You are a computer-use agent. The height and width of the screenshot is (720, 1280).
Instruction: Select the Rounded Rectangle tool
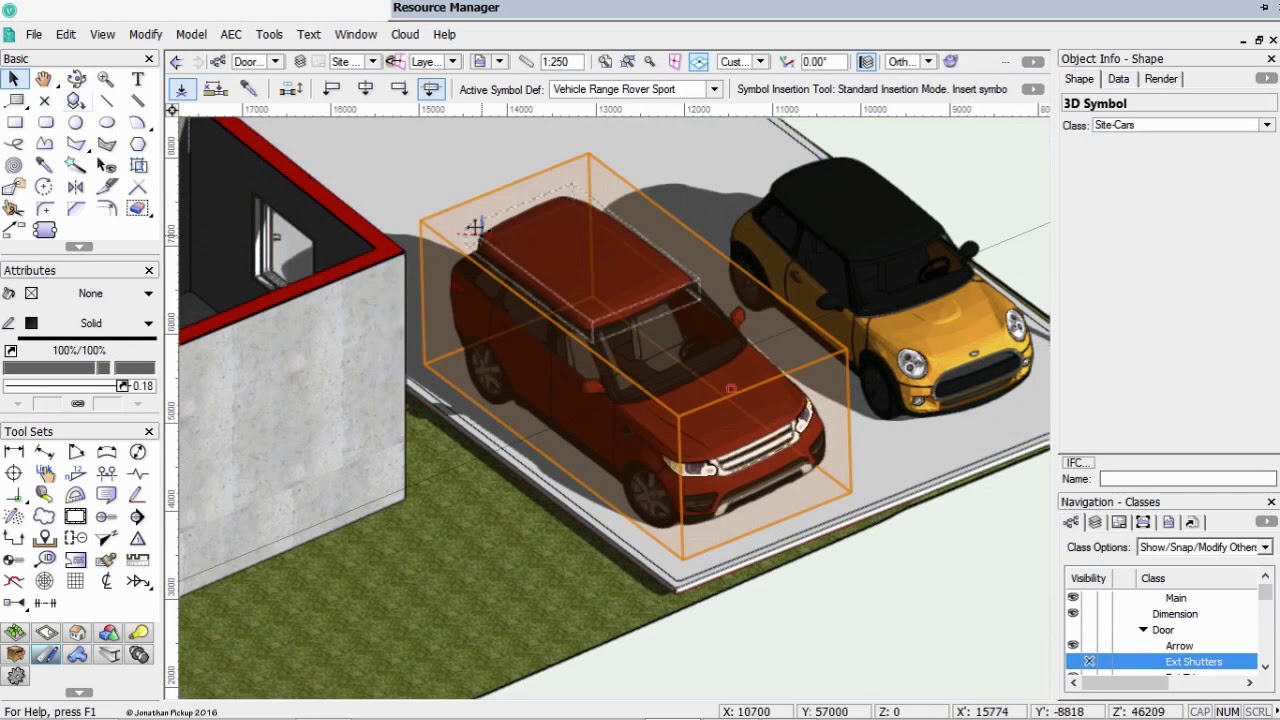pos(45,122)
